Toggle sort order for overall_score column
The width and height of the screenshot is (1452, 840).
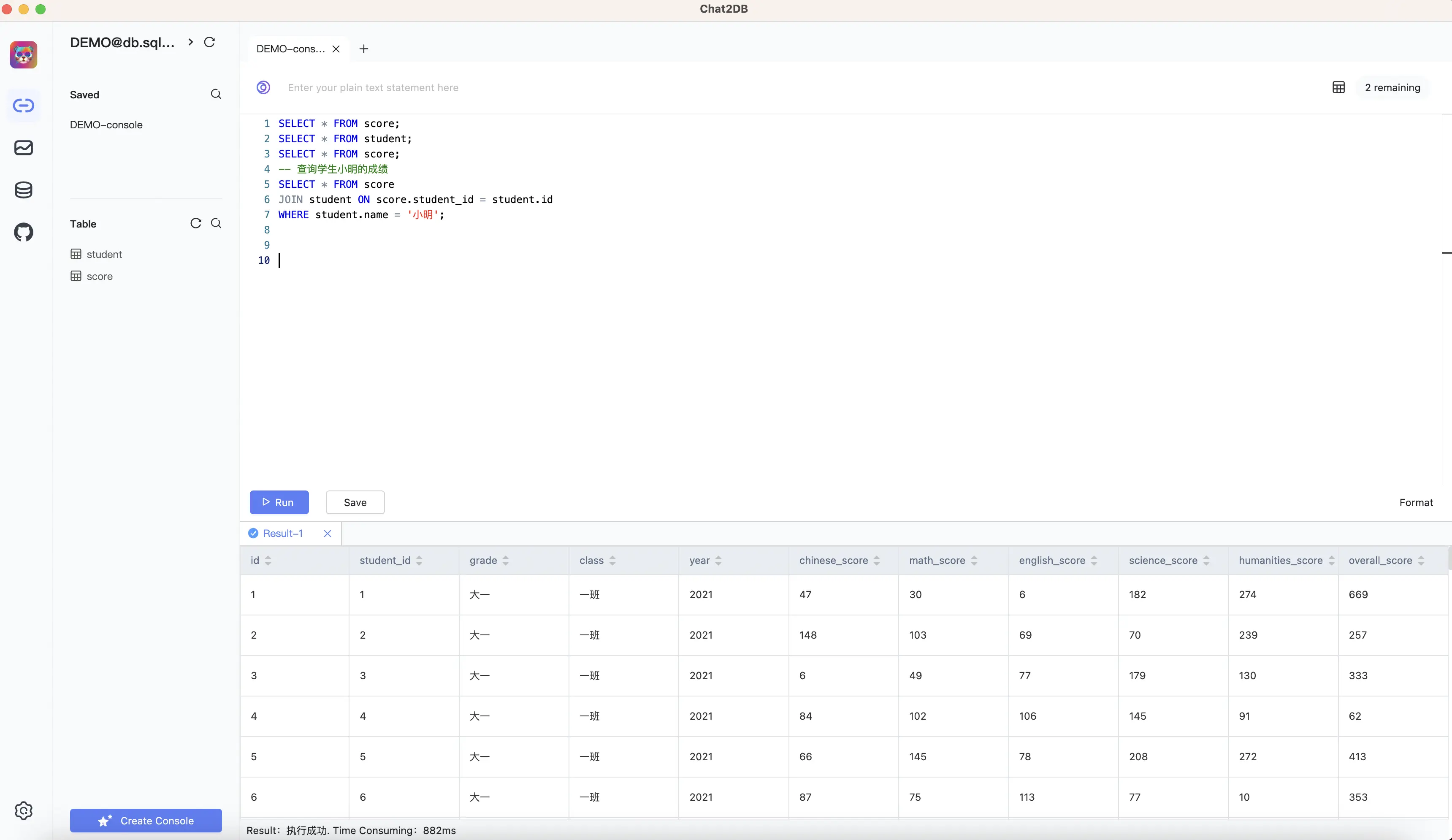click(x=1421, y=561)
